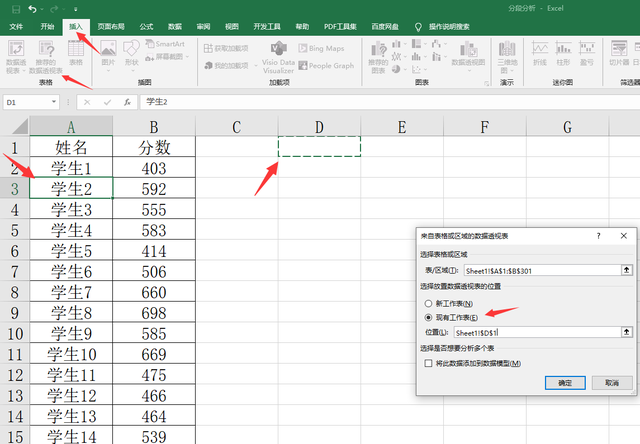The image size is (640, 444).
Task: Click the 确定 OK button
Action: pyautogui.click(x=565, y=383)
